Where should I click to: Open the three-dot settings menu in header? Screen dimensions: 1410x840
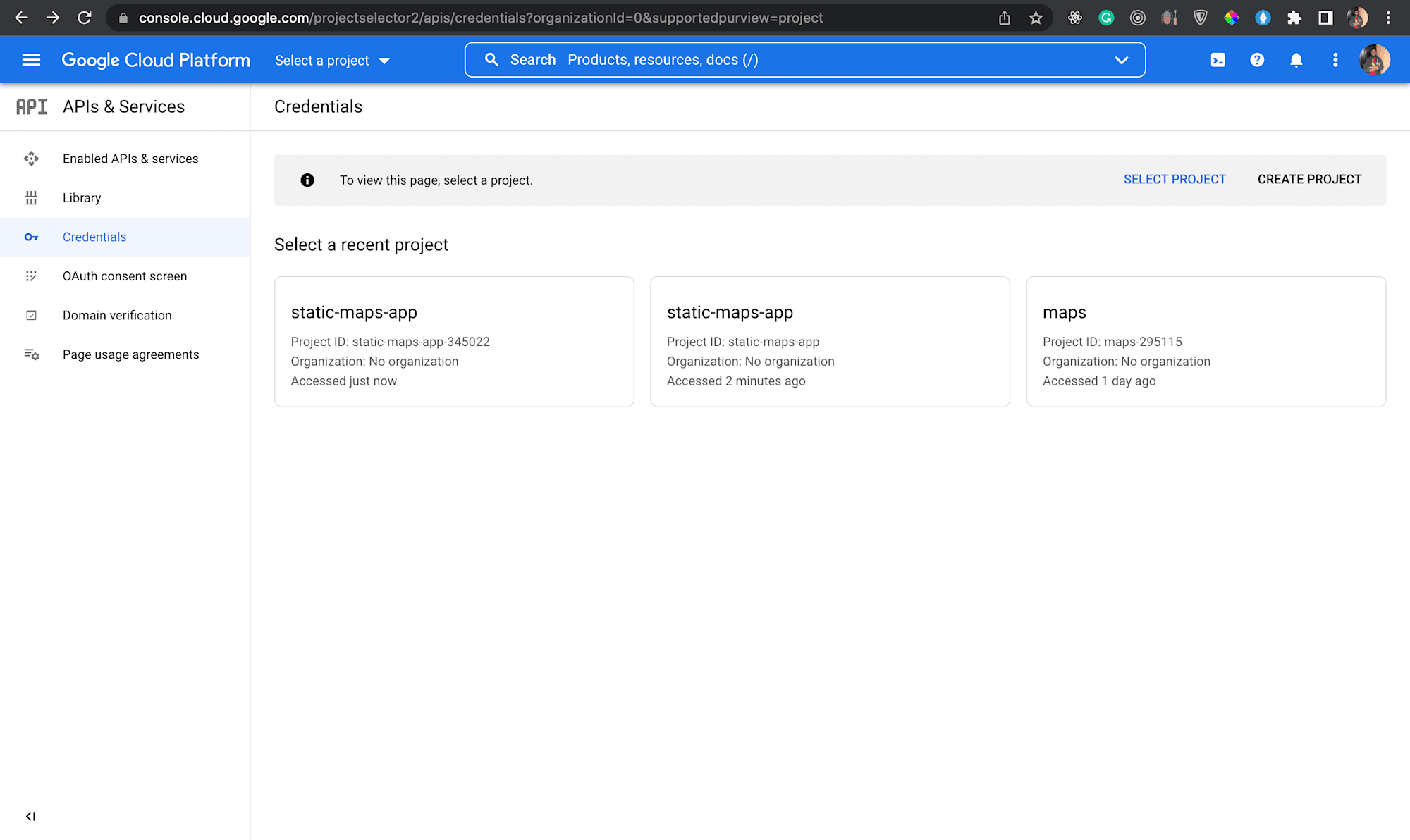[1335, 60]
